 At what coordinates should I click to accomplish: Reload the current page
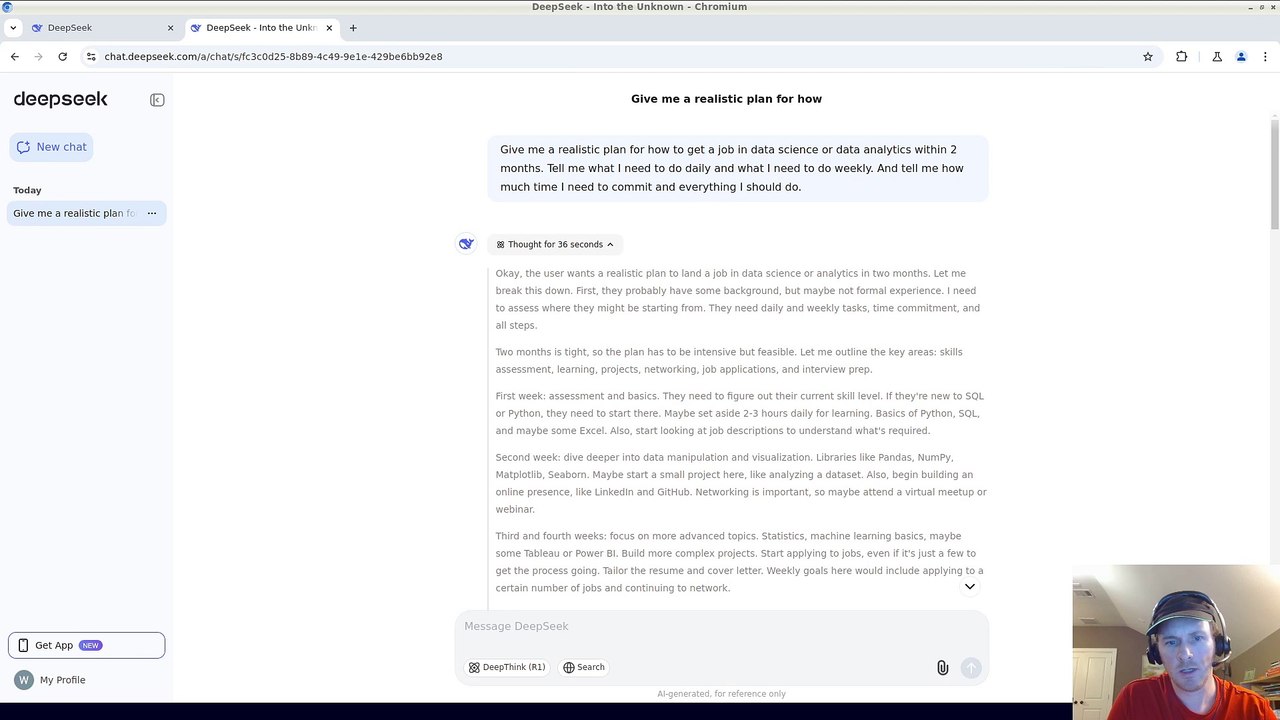point(63,57)
